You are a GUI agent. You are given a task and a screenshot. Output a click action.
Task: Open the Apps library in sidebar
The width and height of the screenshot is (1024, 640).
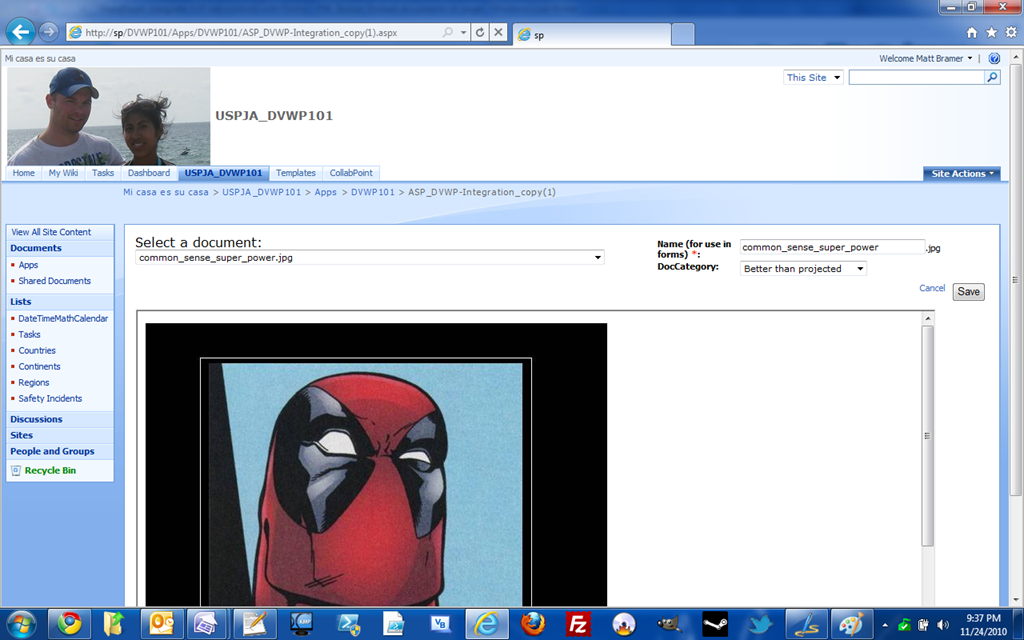pos(28,264)
